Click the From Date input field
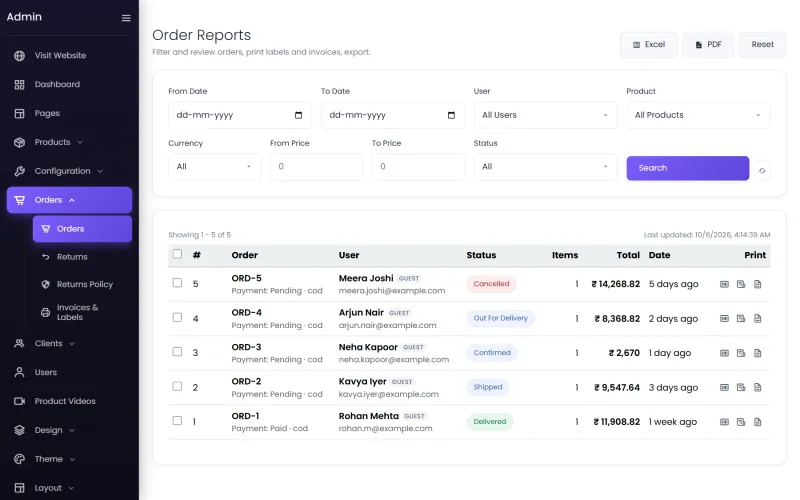This screenshot has width=800, height=500. [x=239, y=115]
